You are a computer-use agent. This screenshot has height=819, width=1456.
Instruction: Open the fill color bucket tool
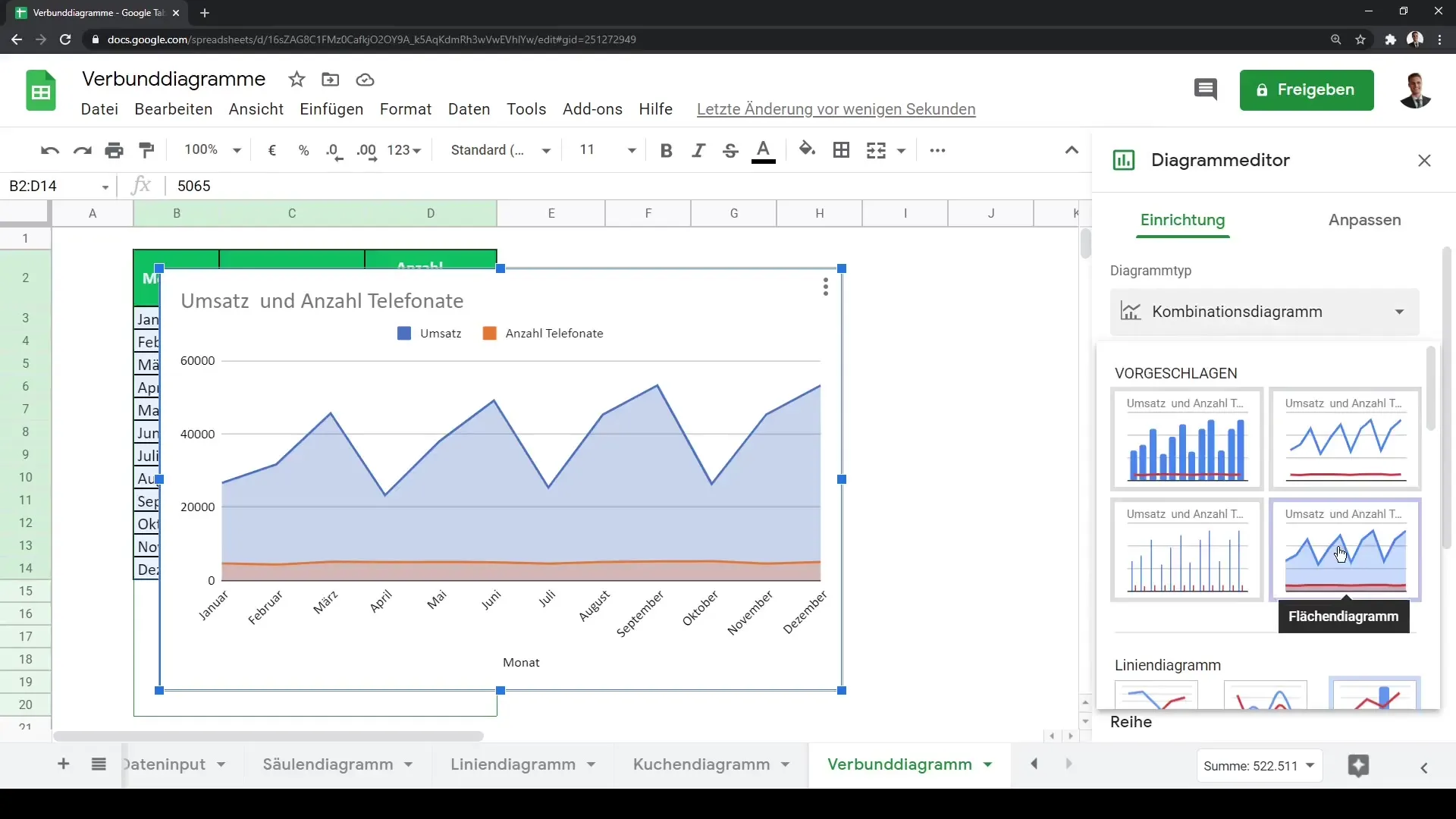tap(807, 149)
